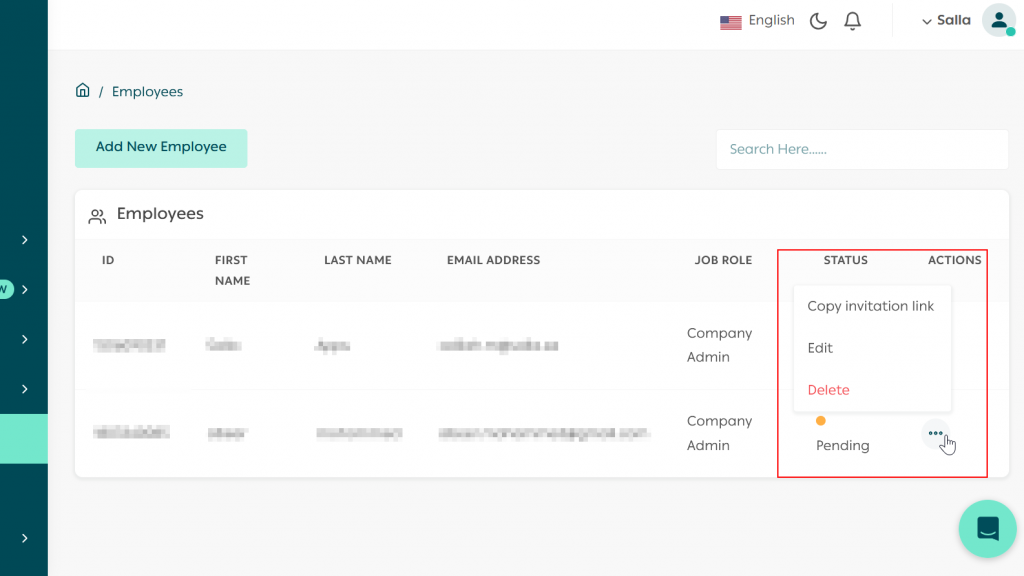The image size is (1024, 576).
Task: Expand the sidebar item beside the green badge
Action: (24, 289)
